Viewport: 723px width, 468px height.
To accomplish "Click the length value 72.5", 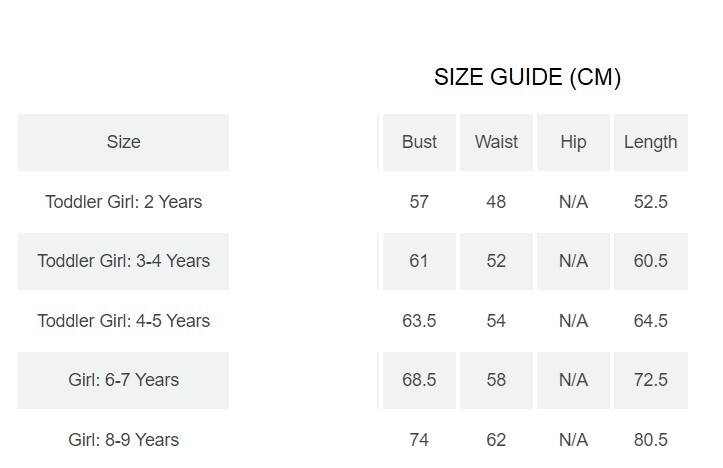I will point(650,380).
